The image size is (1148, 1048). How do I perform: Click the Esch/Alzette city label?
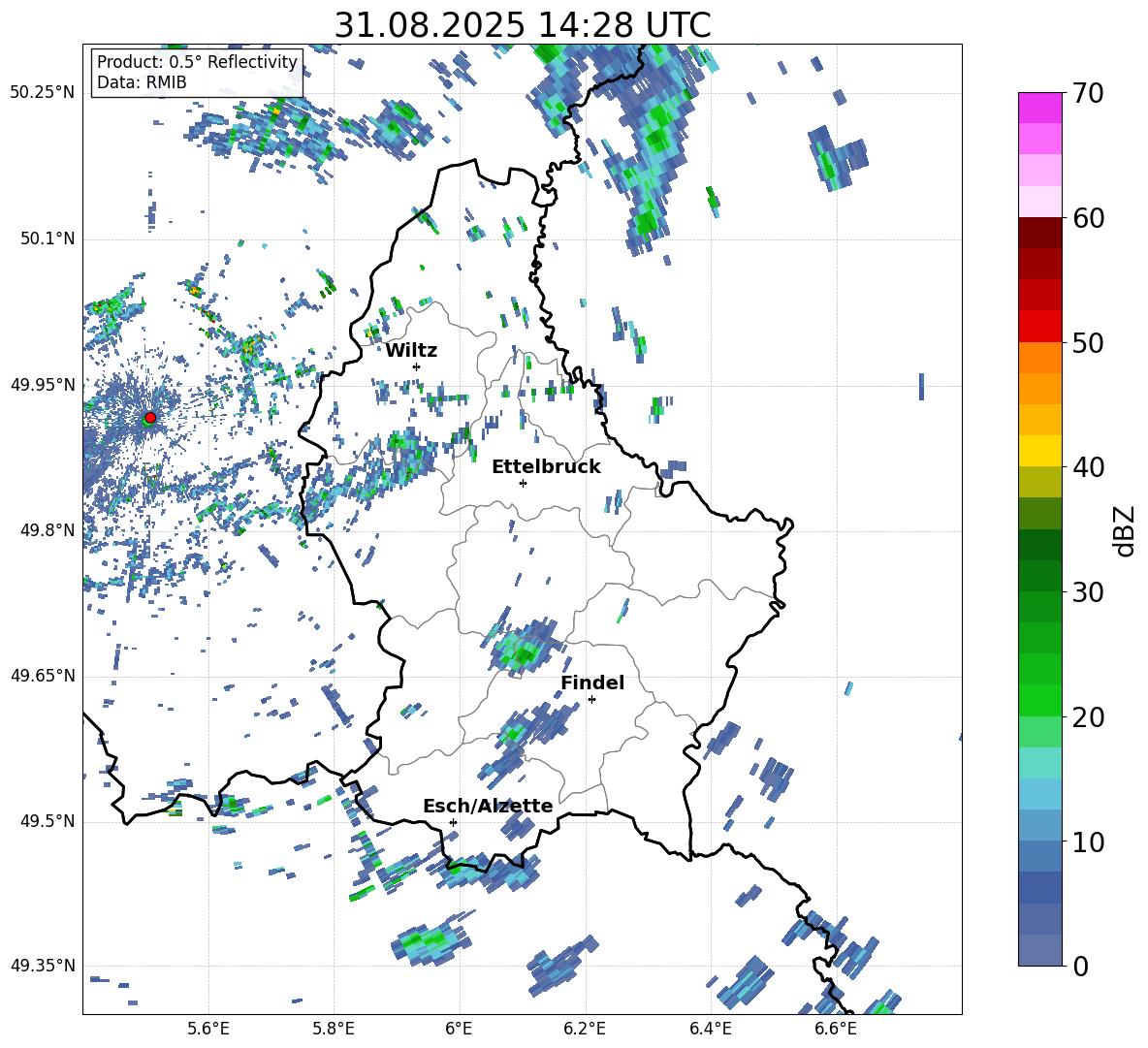coord(488,806)
